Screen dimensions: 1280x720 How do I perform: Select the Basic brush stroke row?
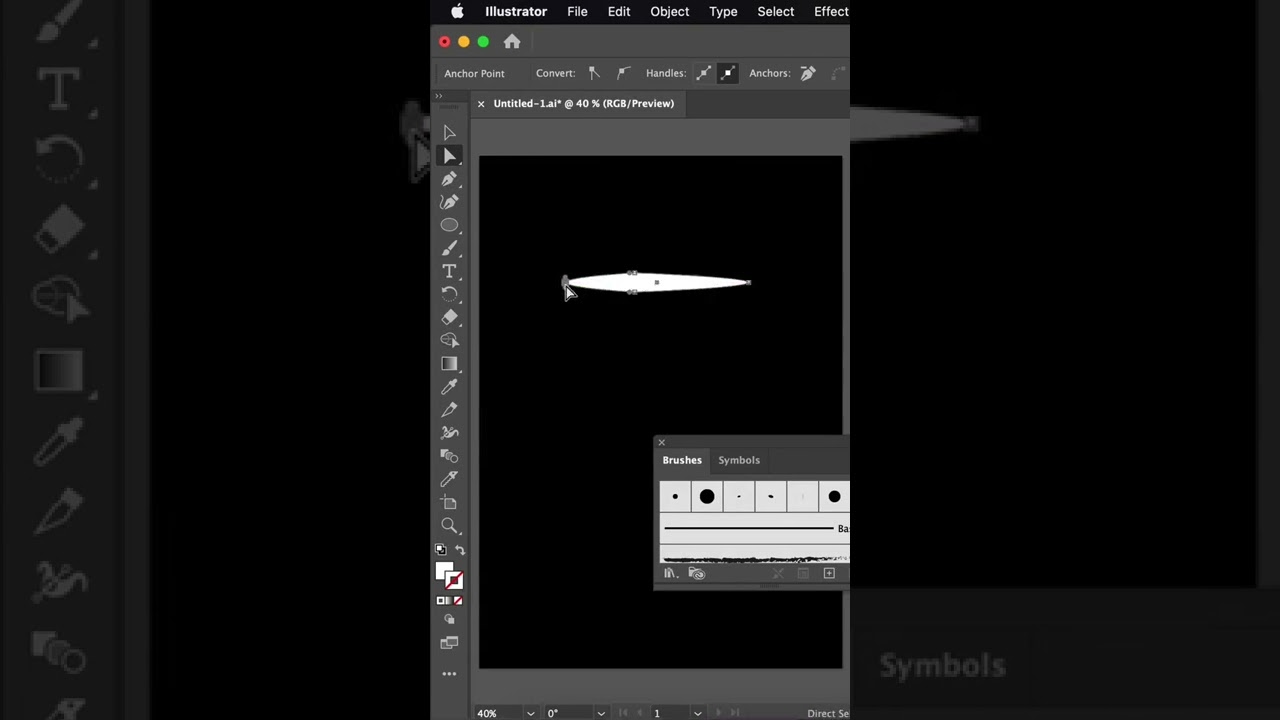[755, 528]
